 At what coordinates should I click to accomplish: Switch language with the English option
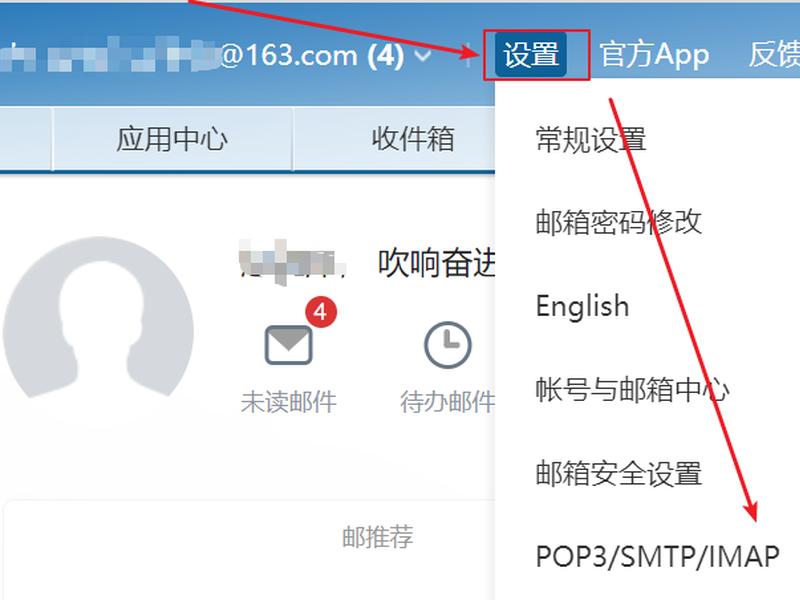[x=582, y=306]
